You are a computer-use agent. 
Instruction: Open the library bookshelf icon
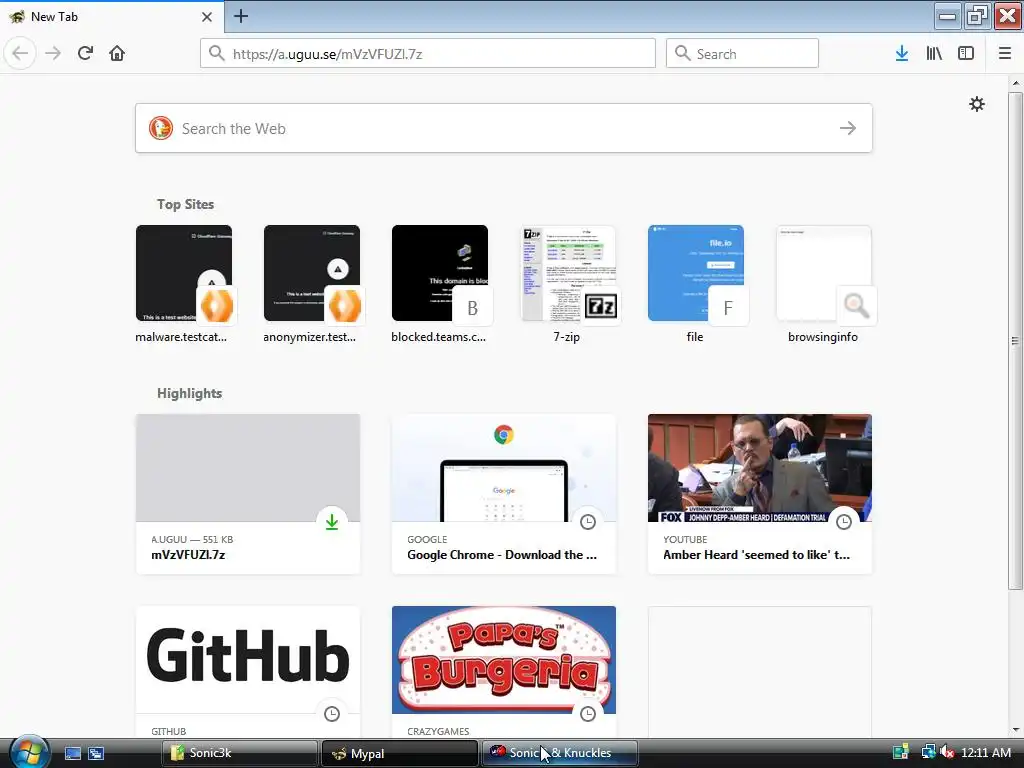point(934,53)
